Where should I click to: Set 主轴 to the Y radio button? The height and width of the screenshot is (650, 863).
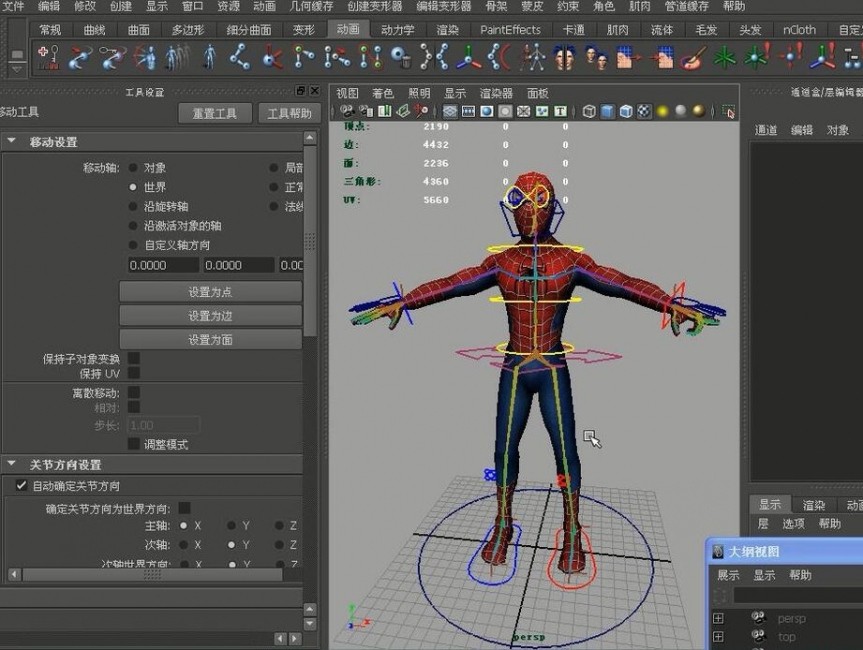pyautogui.click(x=232, y=526)
